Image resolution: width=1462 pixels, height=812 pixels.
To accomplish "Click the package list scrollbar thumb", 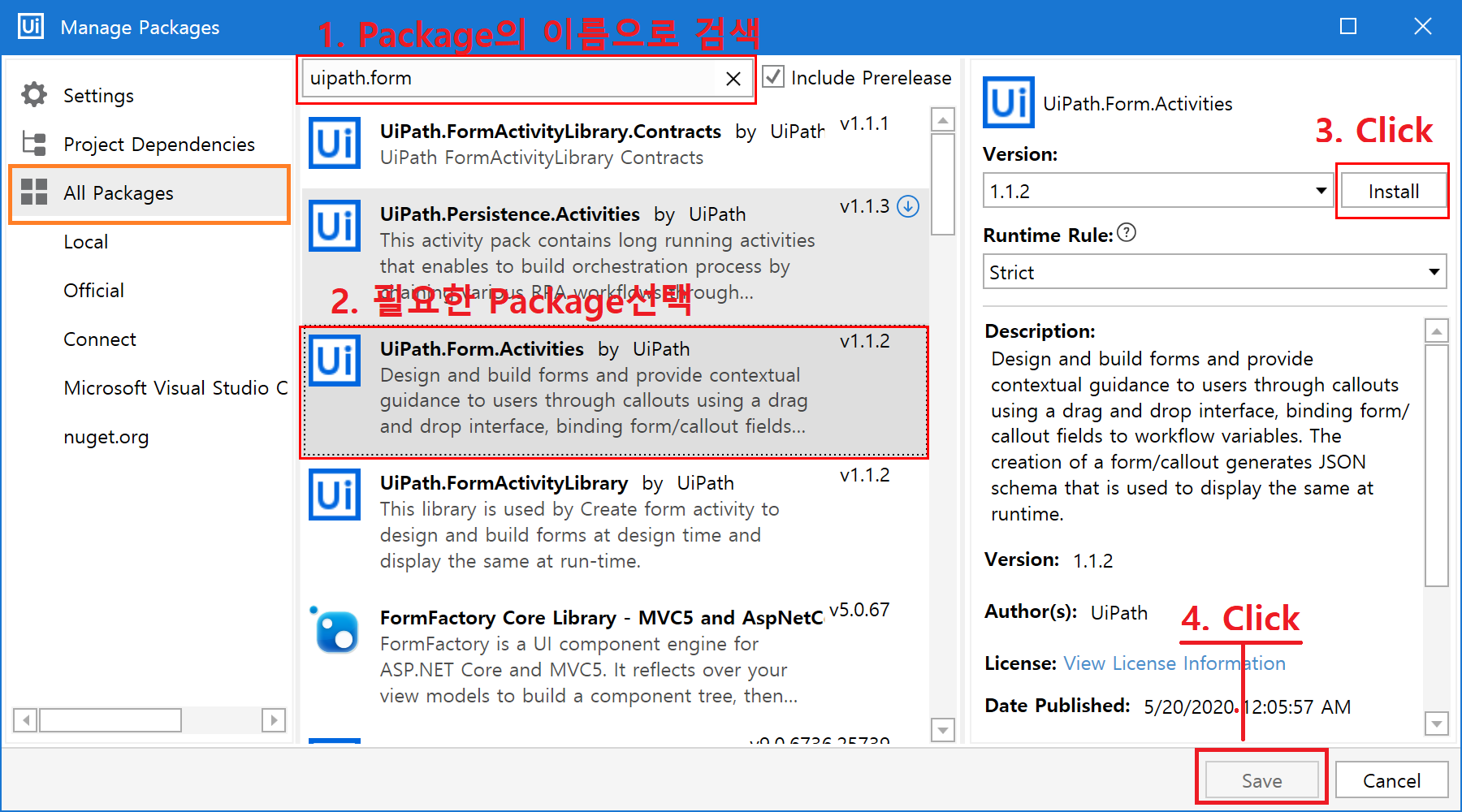I will coord(942,184).
